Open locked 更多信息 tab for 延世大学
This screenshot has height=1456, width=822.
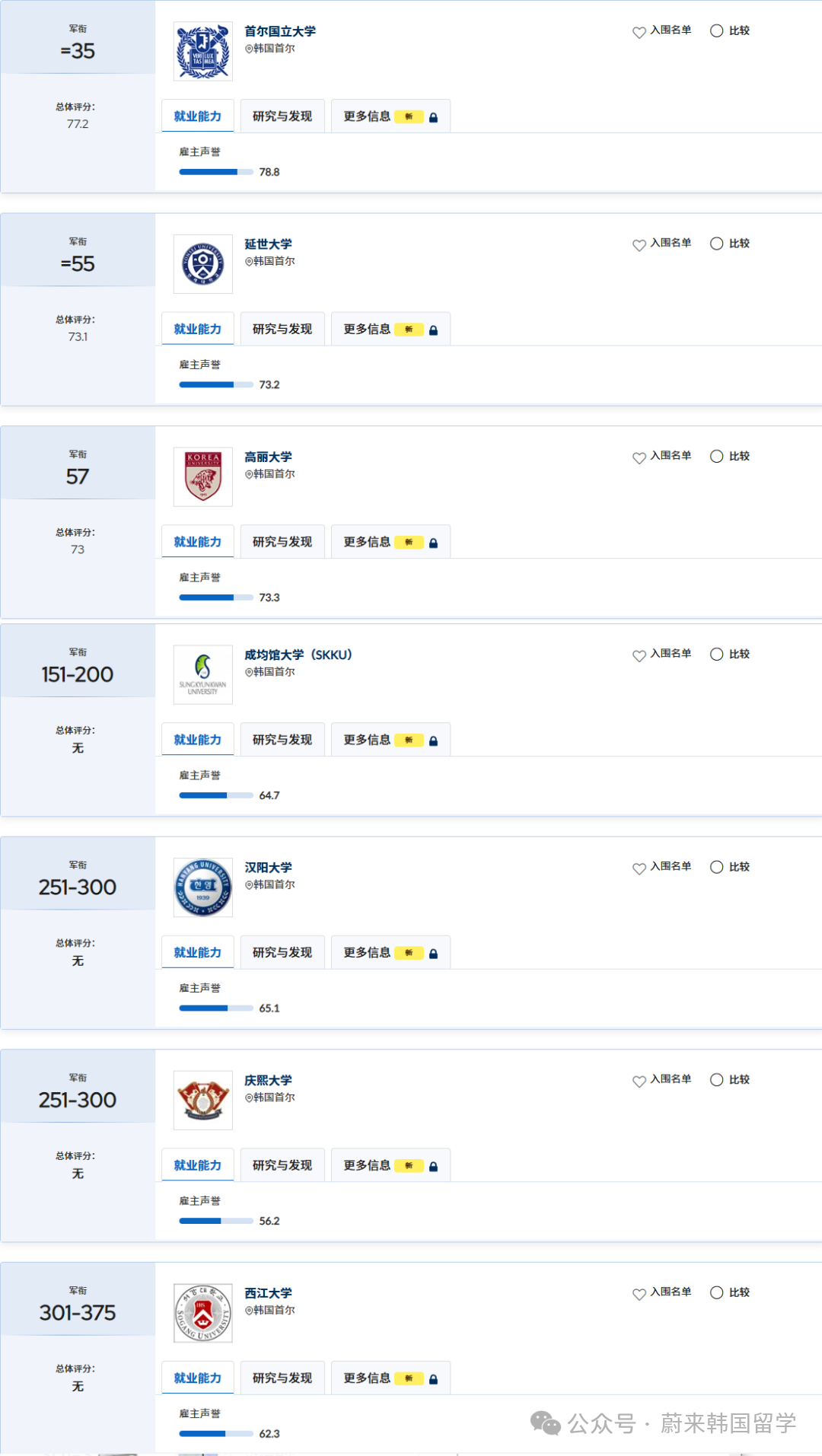point(390,330)
